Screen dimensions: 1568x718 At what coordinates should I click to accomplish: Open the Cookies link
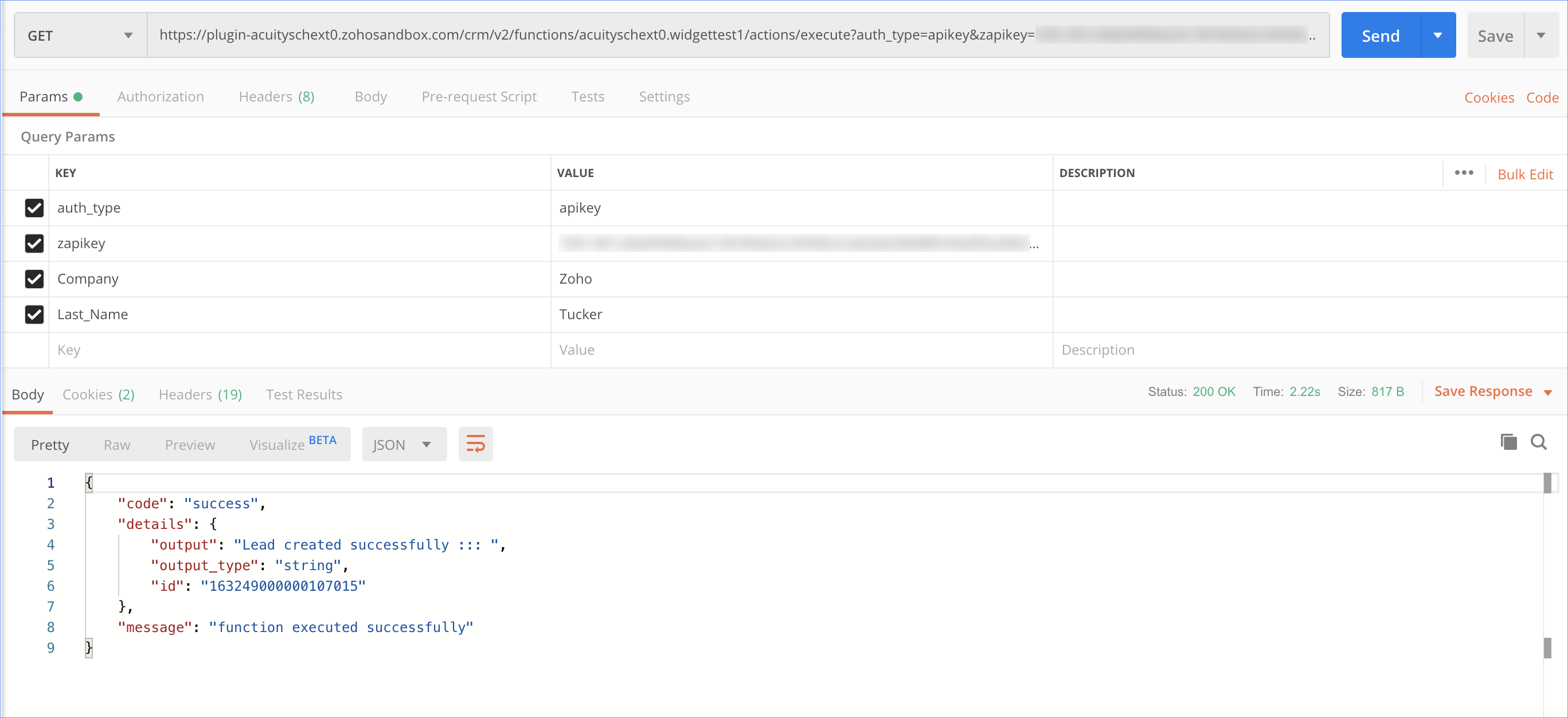(1488, 98)
